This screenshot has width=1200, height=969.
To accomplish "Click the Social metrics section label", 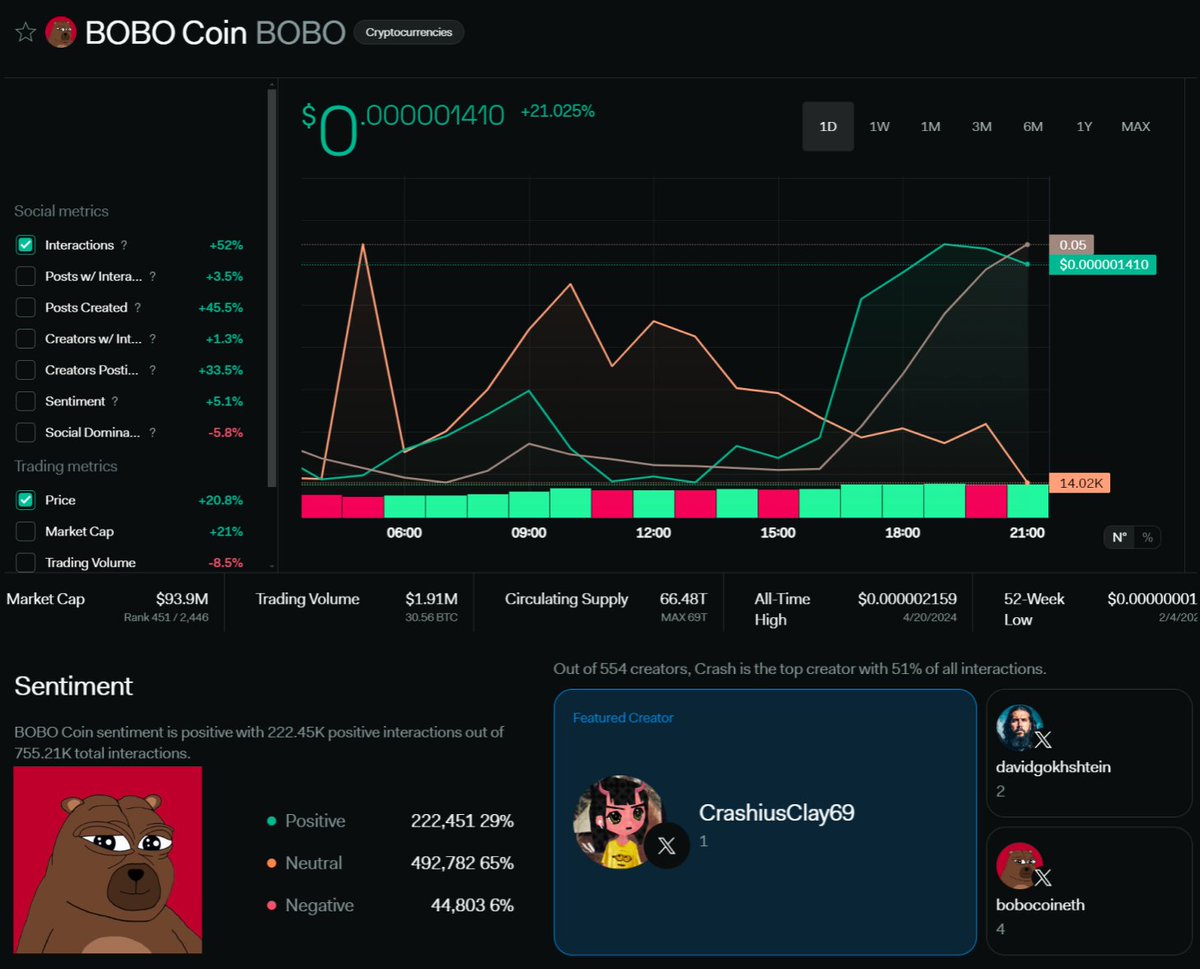I will pyautogui.click(x=61, y=211).
